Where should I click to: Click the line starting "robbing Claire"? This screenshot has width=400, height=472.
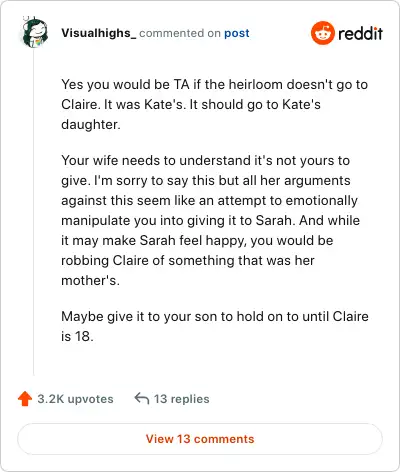(188, 260)
